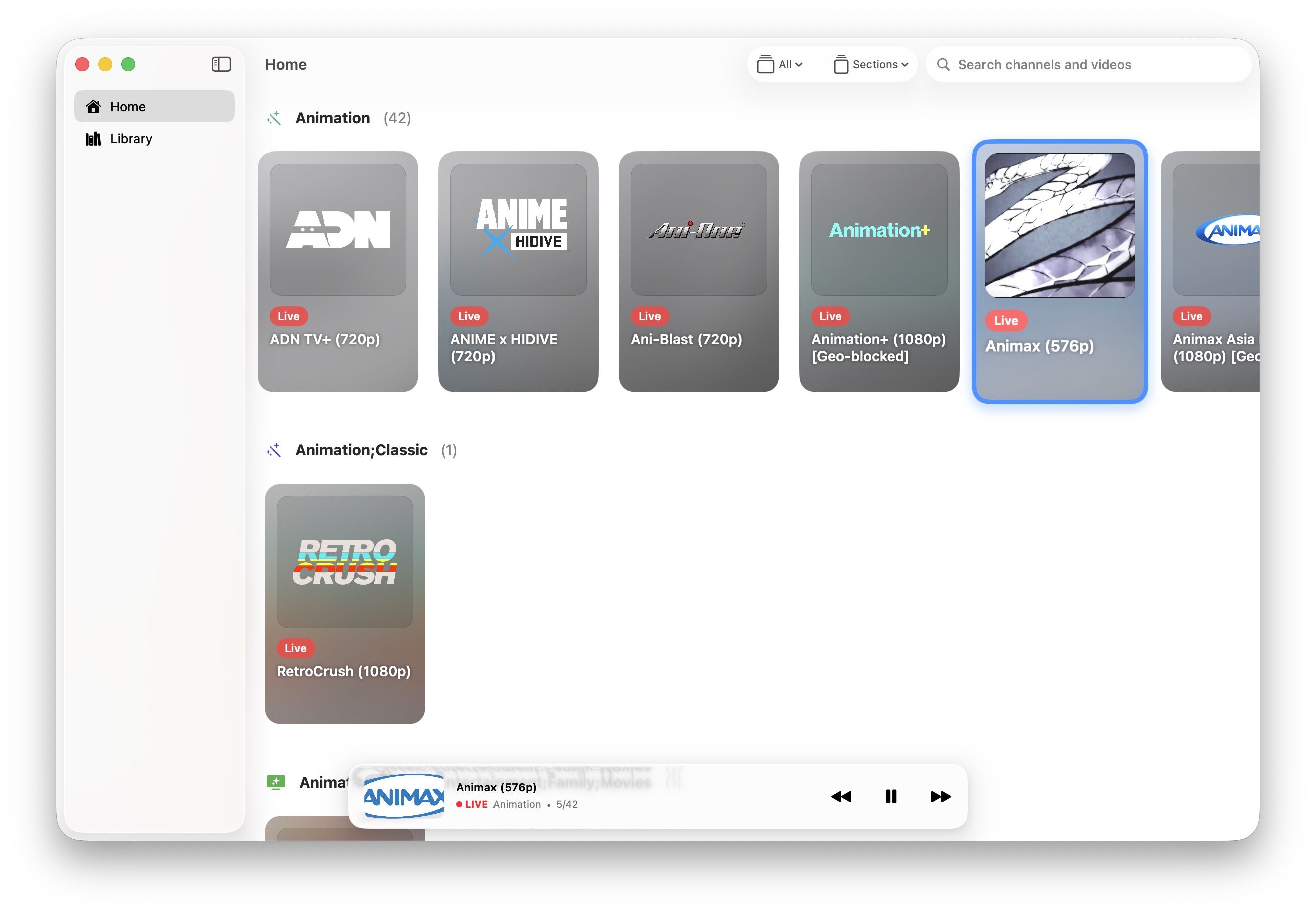Click the Search channels and videos field
Image resolution: width=1316 pixels, height=915 pixels.
coord(1089,64)
